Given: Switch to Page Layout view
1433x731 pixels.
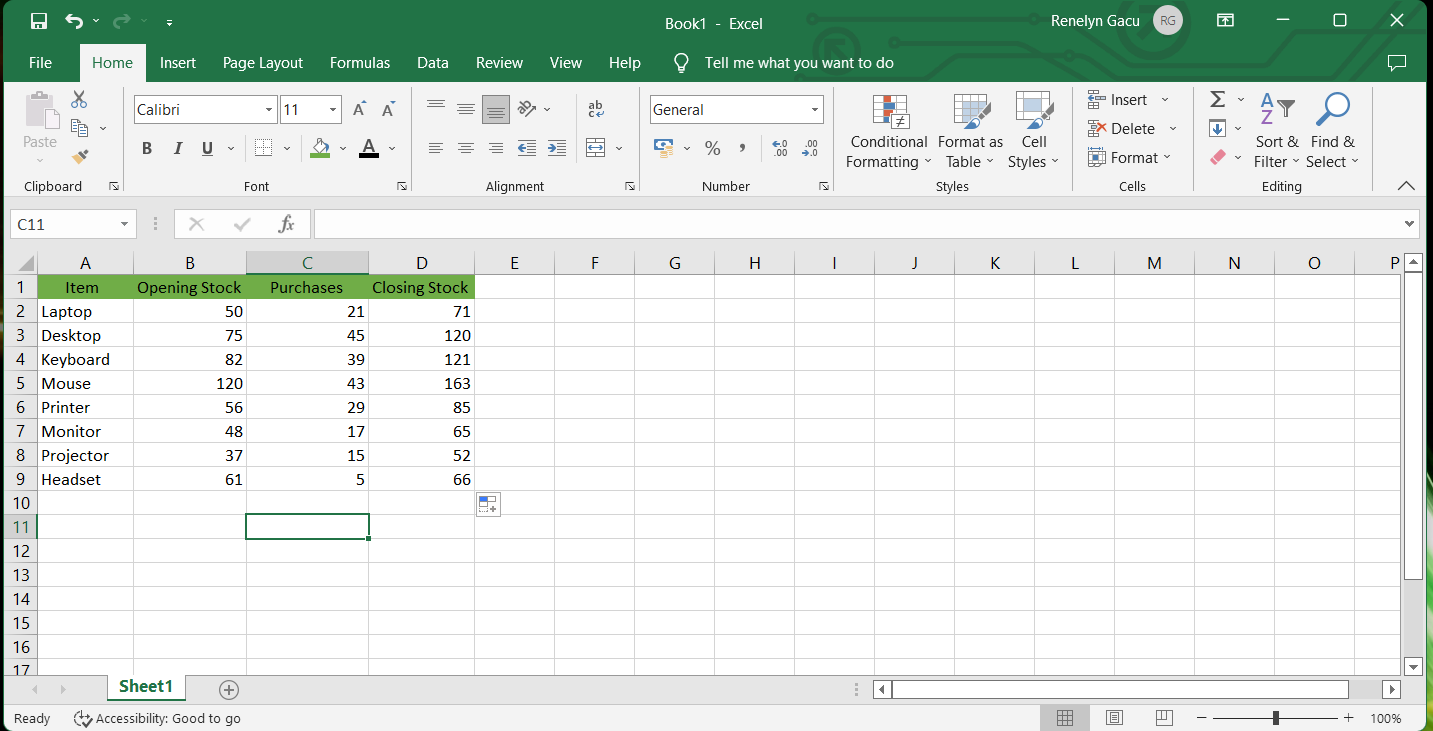Looking at the screenshot, I should (1114, 718).
